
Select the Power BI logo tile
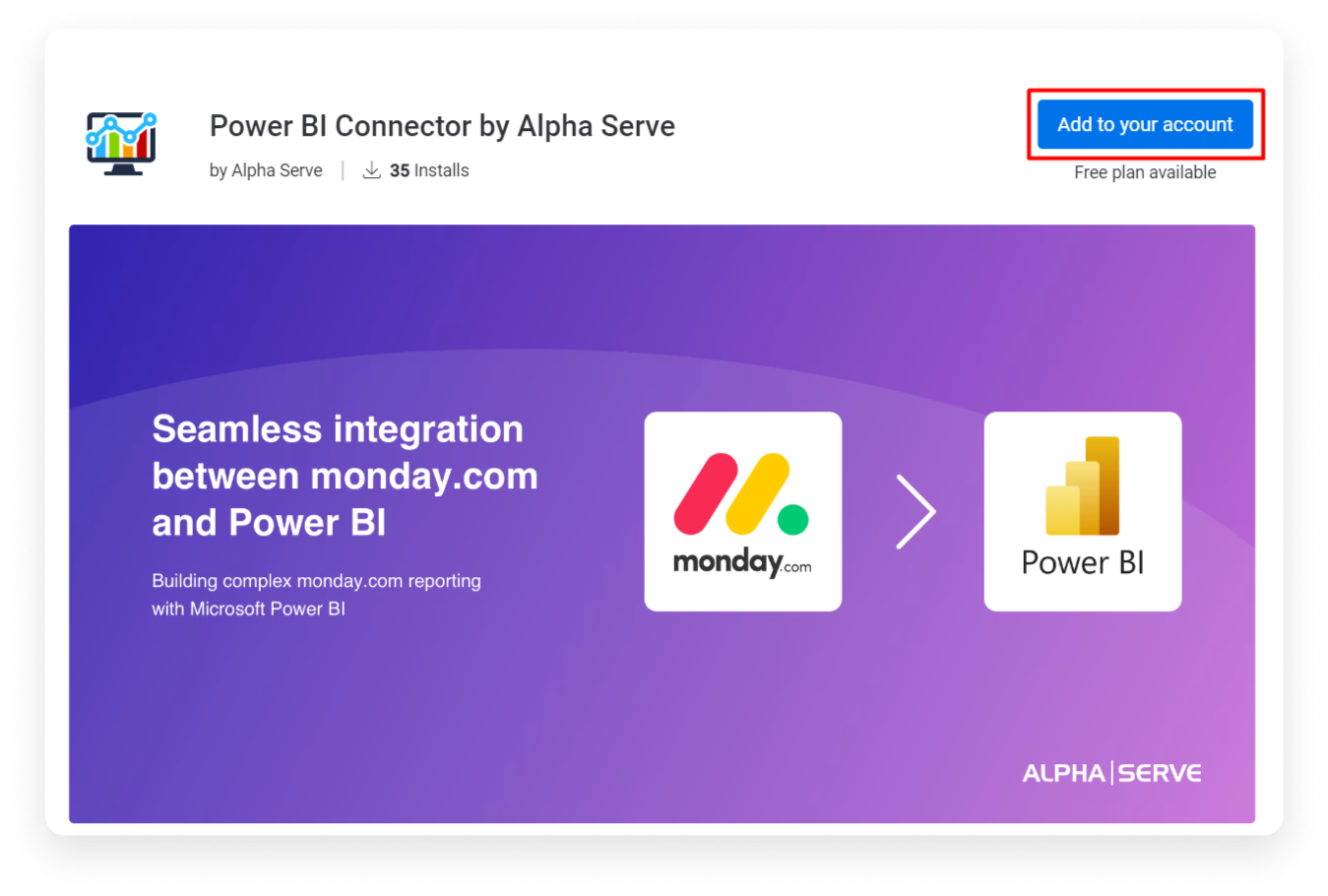click(x=1082, y=511)
